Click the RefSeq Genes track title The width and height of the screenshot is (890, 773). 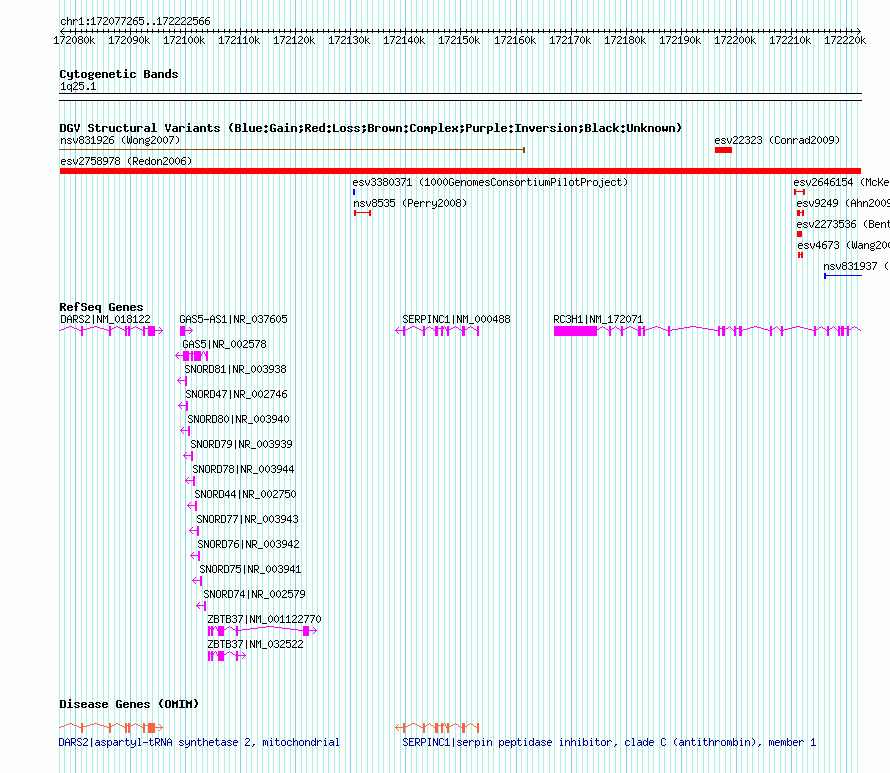(x=101, y=307)
